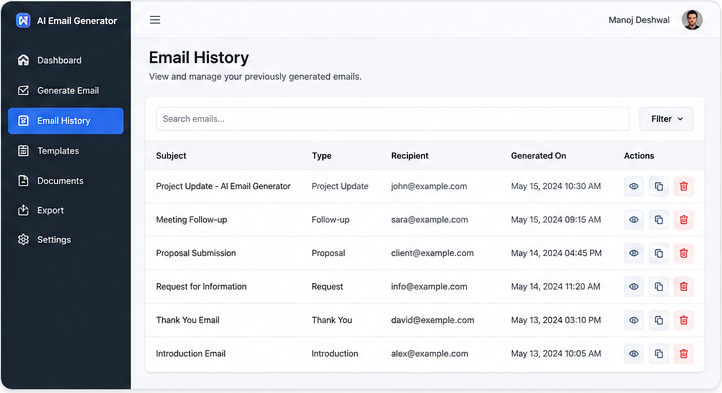Click the date May 13, 2024 03:10 PM
This screenshot has width=722, height=393.
pos(556,320)
